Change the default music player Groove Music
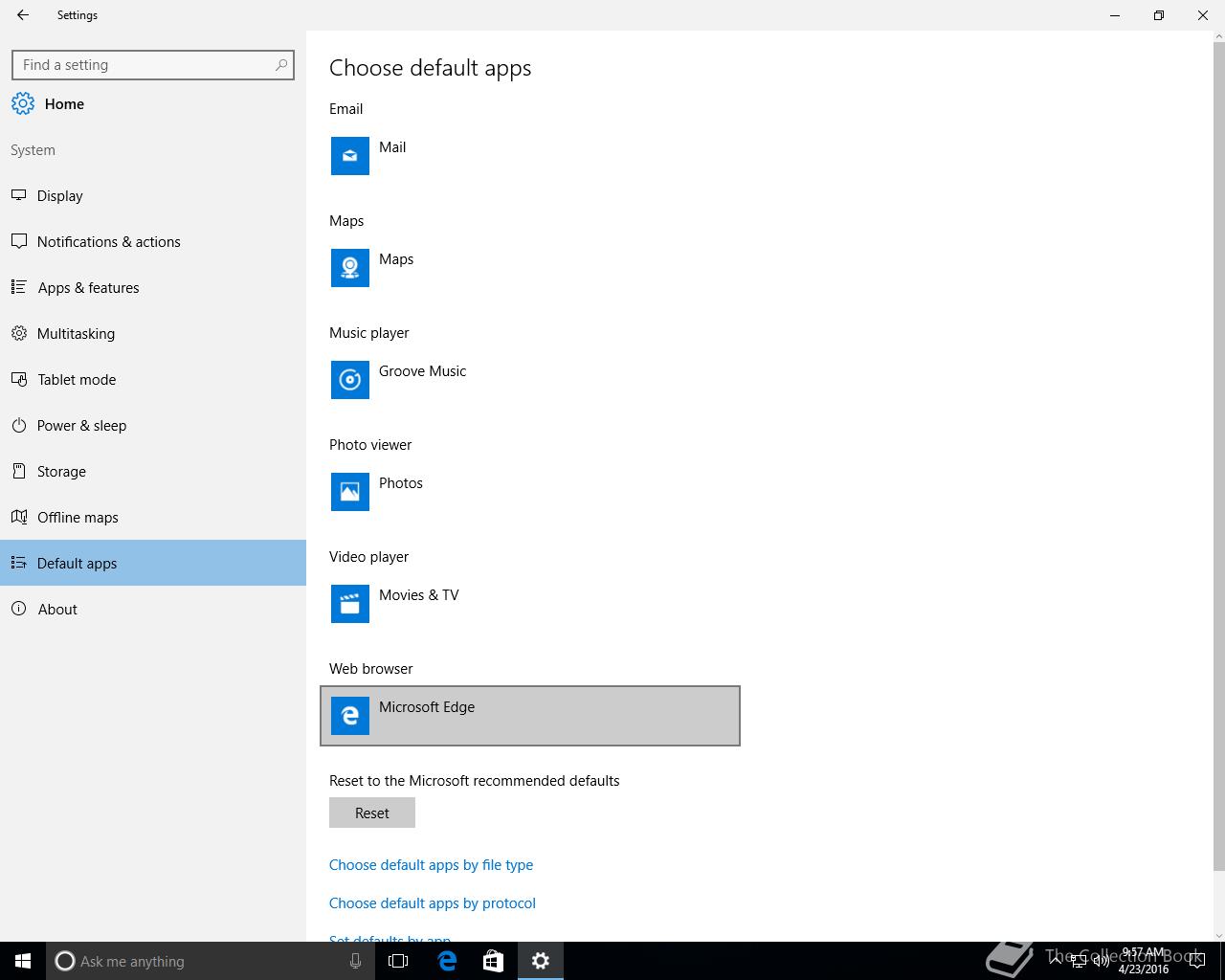Viewport: 1225px width, 980px height. (530, 380)
